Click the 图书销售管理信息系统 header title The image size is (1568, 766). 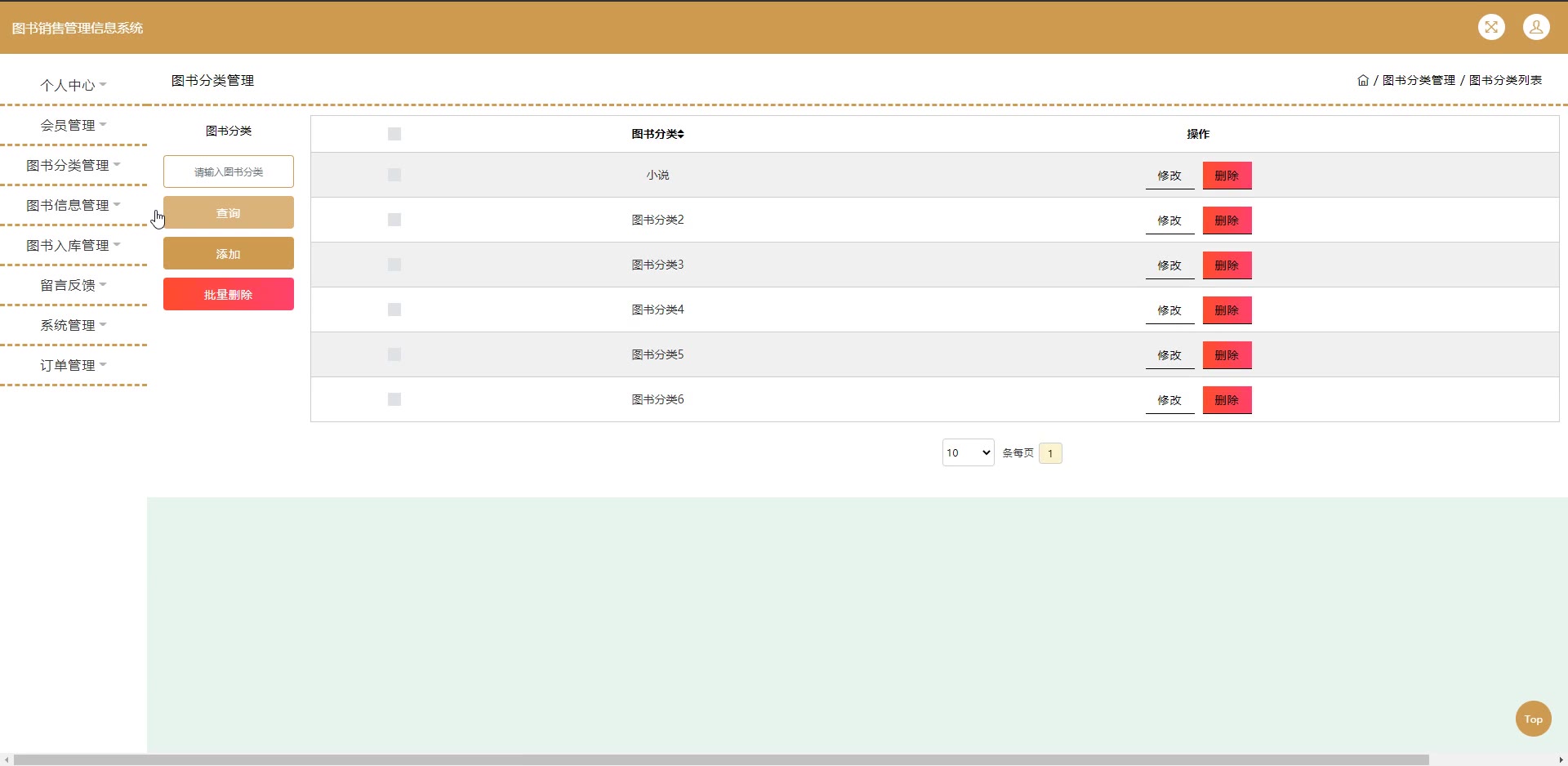tap(78, 28)
